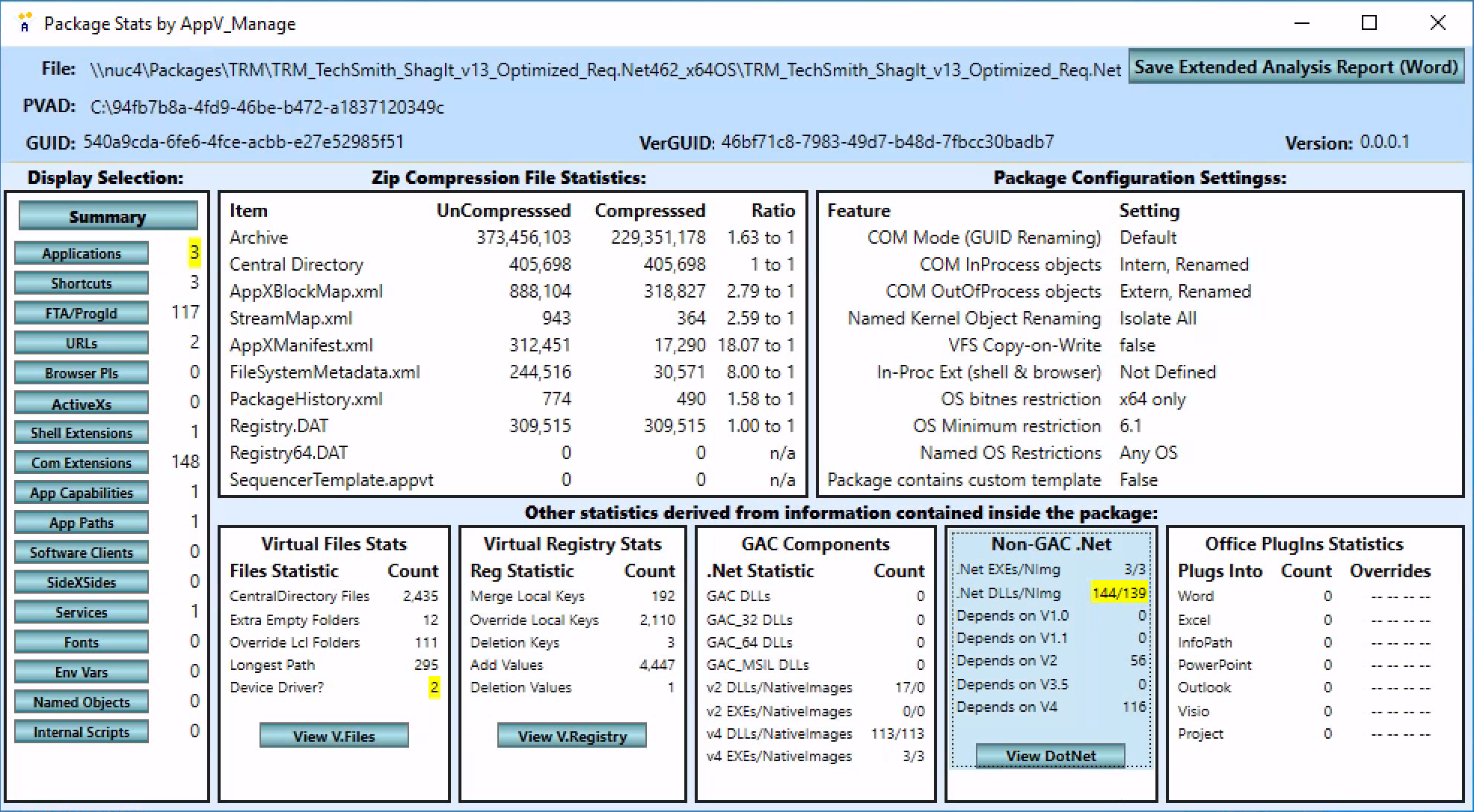This screenshot has width=1474, height=812.
Task: View Shell Extensions details
Action: pyautogui.click(x=82, y=433)
